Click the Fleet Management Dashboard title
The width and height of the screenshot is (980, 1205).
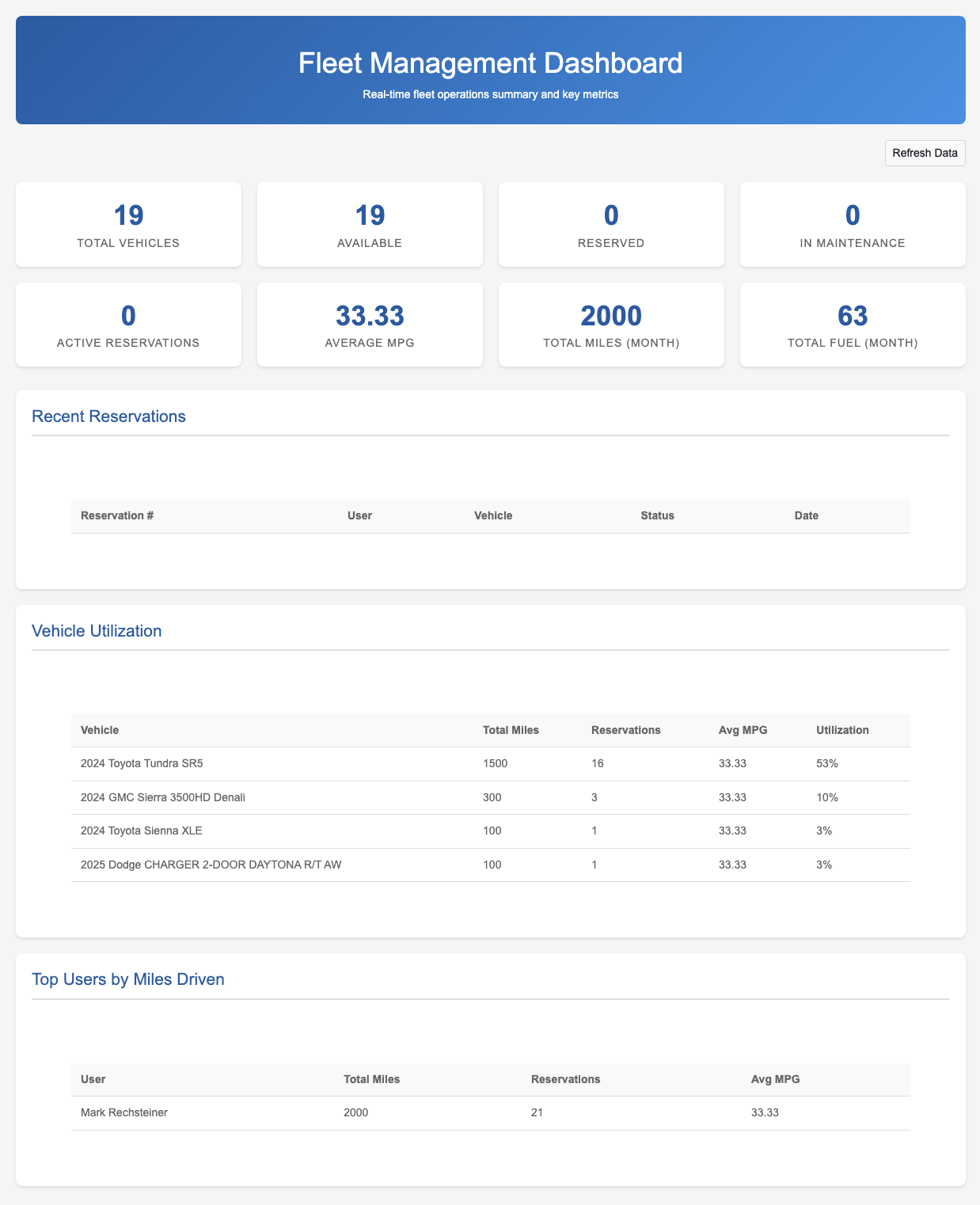point(490,63)
